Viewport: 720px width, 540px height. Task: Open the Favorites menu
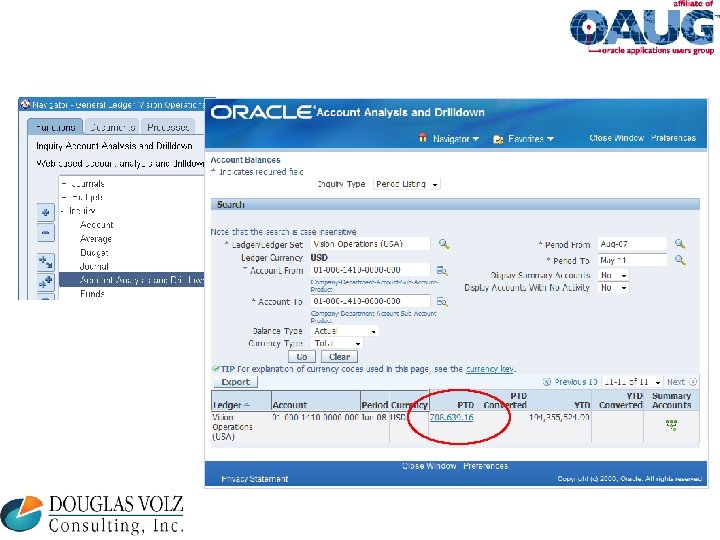[530, 138]
